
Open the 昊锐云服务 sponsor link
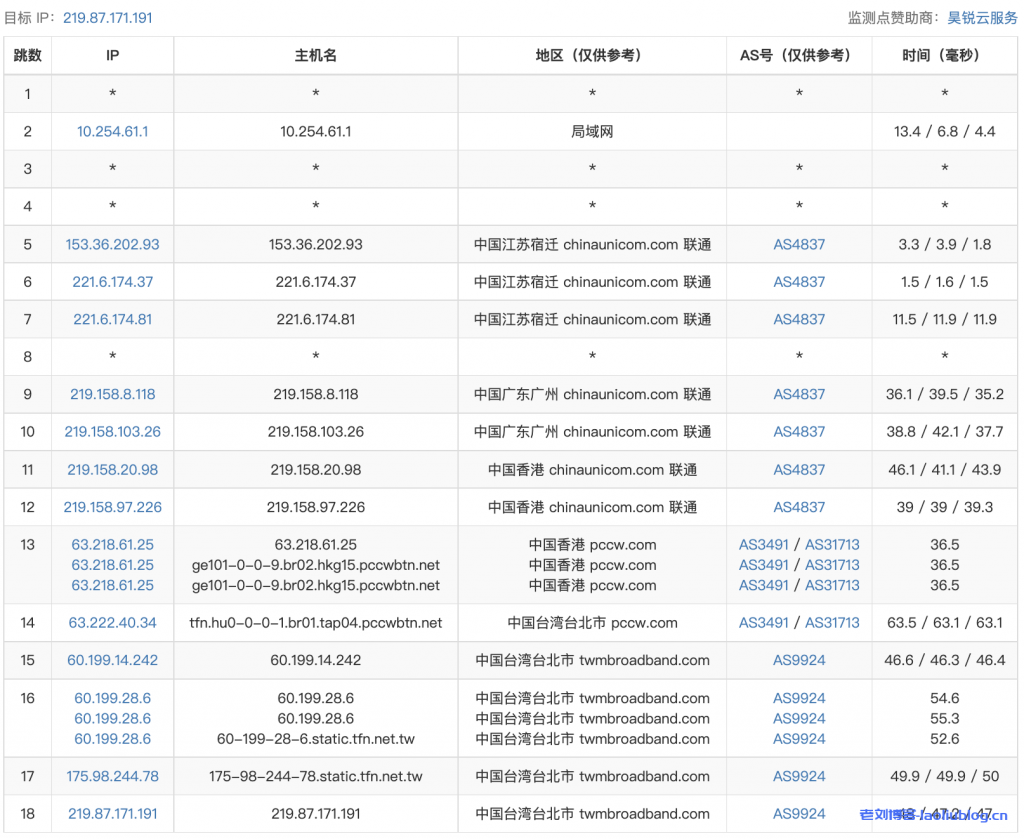982,18
